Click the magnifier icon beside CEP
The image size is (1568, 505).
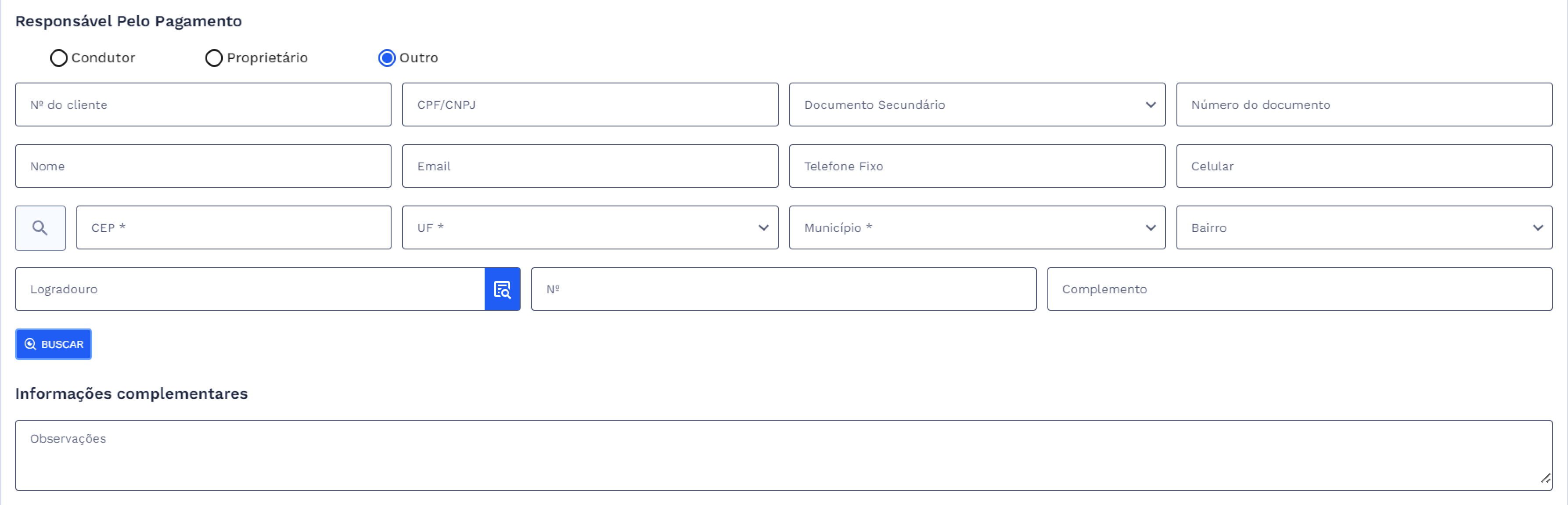click(40, 228)
